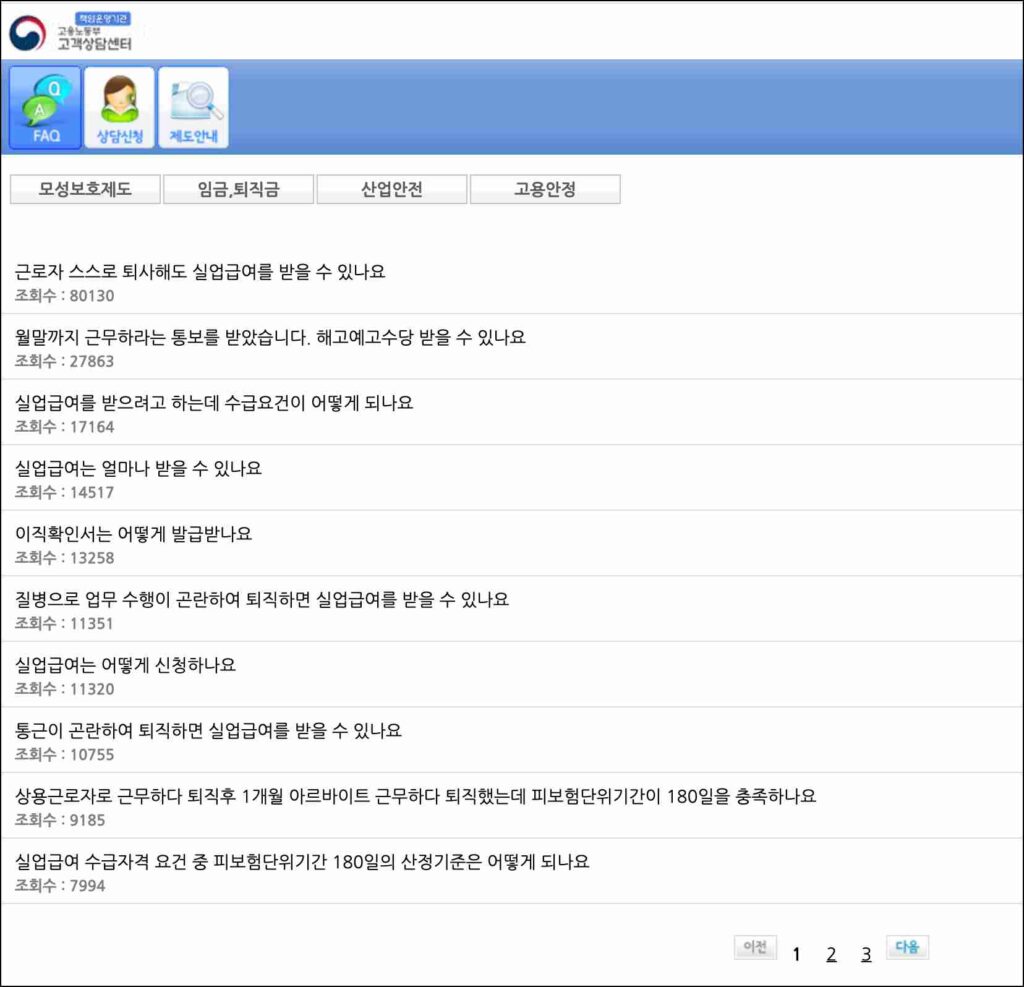Viewport: 1024px width, 987px height.
Task: Click view count 조회수 : 27863
Action: pos(65,361)
